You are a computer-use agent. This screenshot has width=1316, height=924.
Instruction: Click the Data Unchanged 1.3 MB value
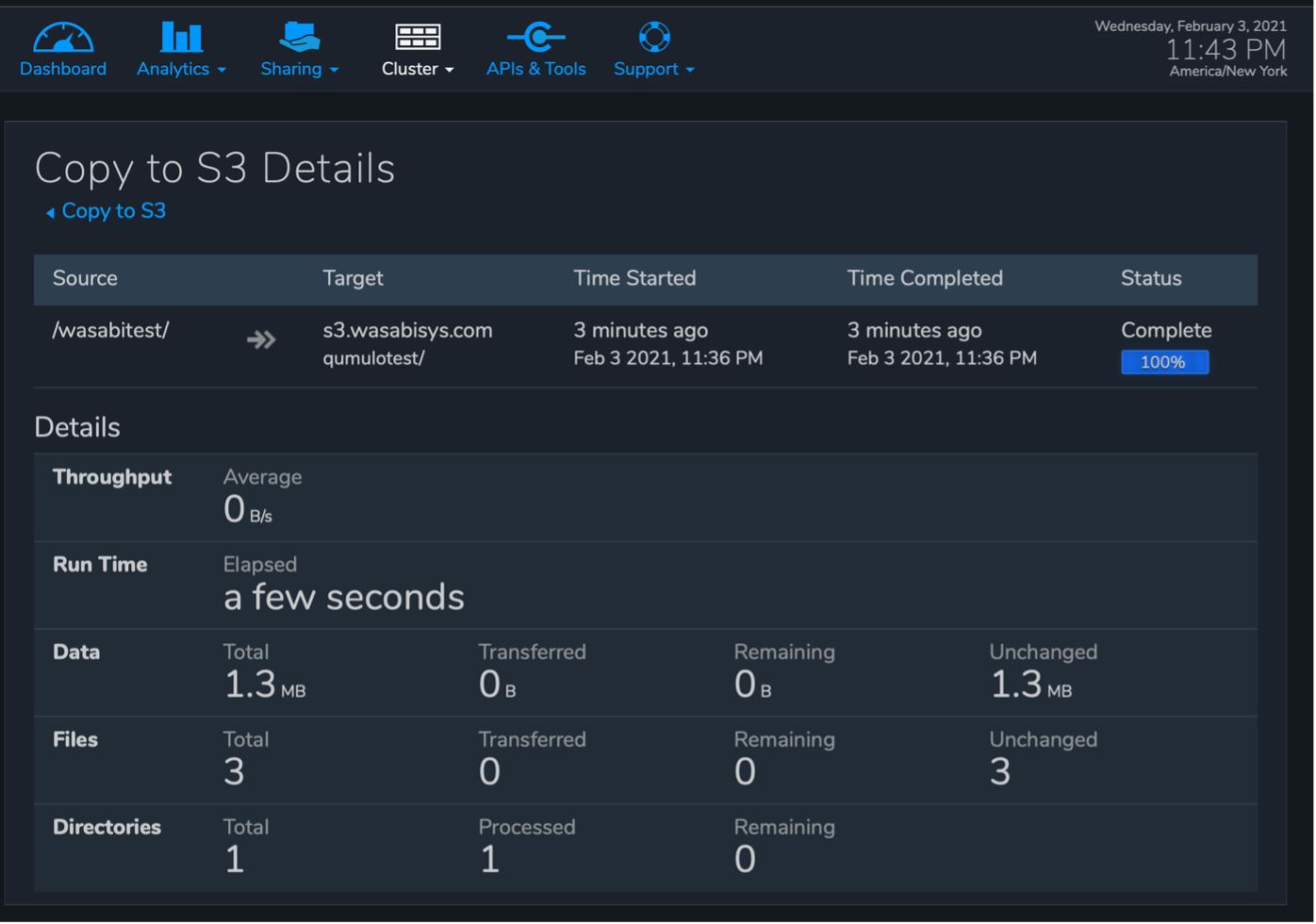coord(1030,685)
